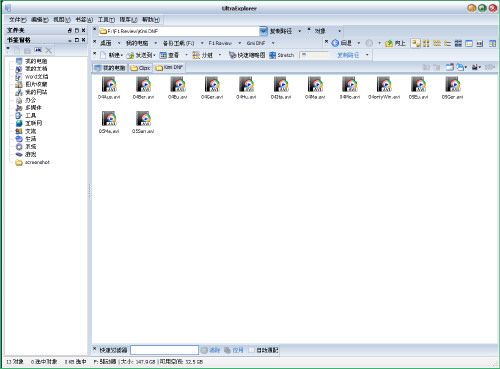
Task: Click the Up folder toolbar icon
Action: [388, 43]
